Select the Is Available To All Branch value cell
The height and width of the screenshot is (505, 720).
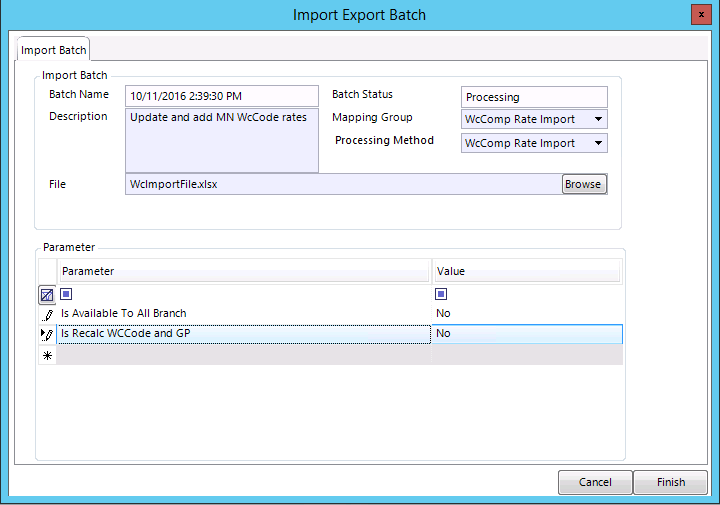(x=526, y=314)
